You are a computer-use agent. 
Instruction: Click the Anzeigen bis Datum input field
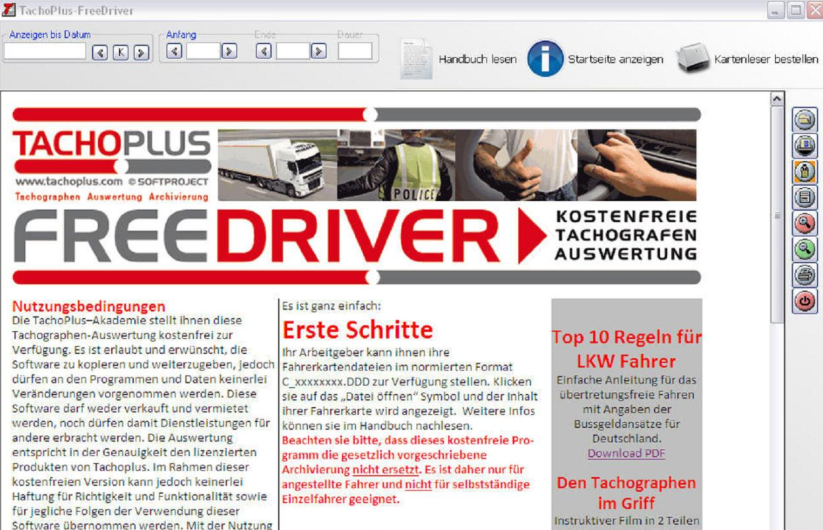[x=45, y=51]
